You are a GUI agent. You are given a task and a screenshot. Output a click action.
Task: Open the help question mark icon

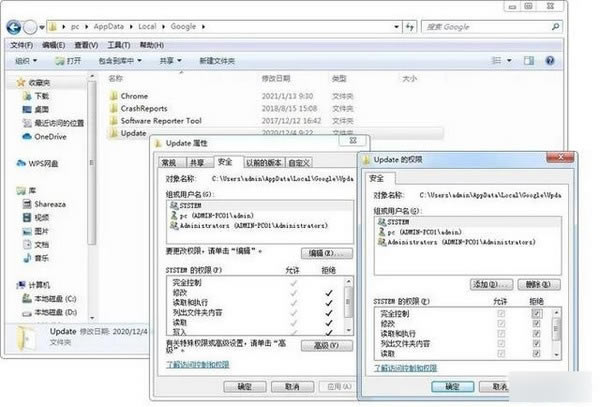pyautogui.click(x=550, y=60)
